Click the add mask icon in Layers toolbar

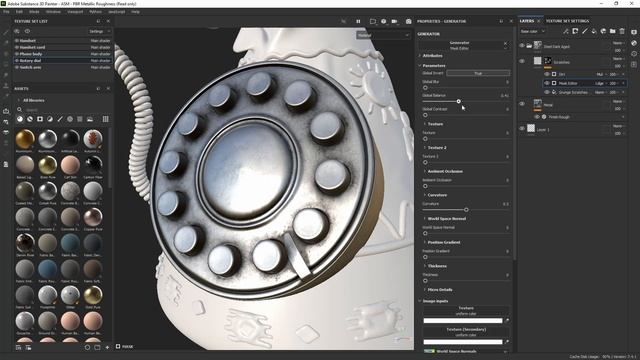coord(575,31)
